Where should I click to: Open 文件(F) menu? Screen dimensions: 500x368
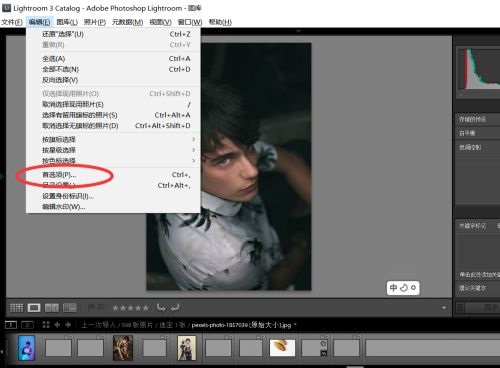(x=12, y=22)
